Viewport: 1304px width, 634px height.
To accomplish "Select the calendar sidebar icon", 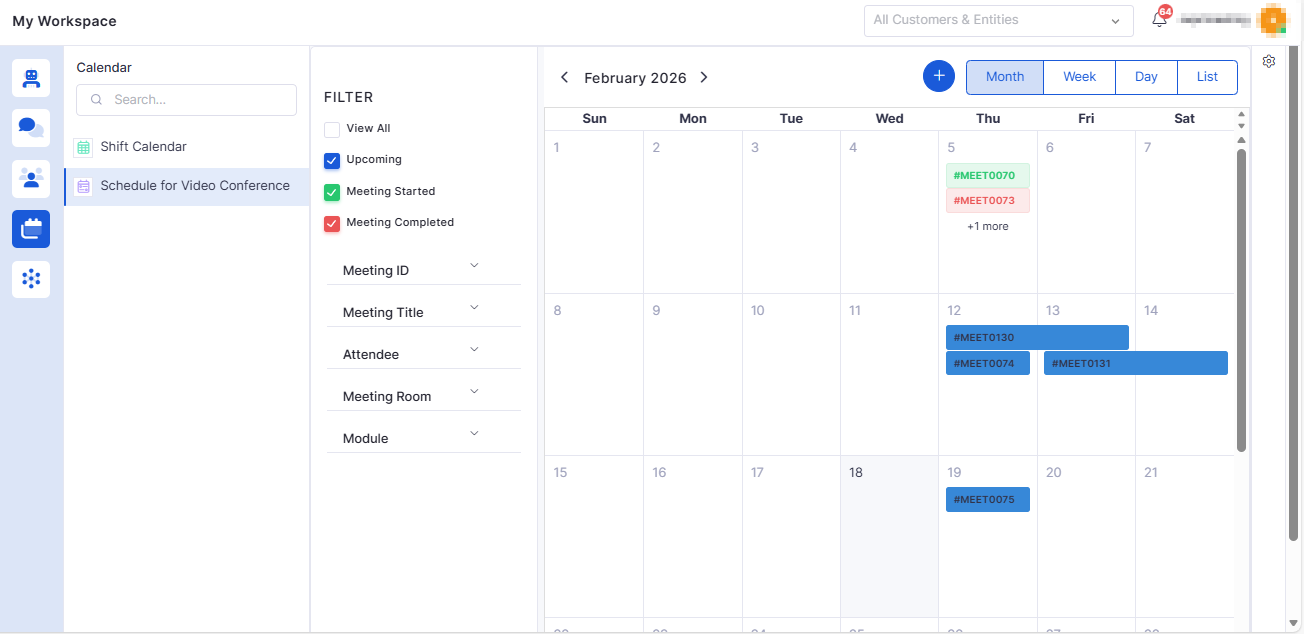I will coord(31,229).
